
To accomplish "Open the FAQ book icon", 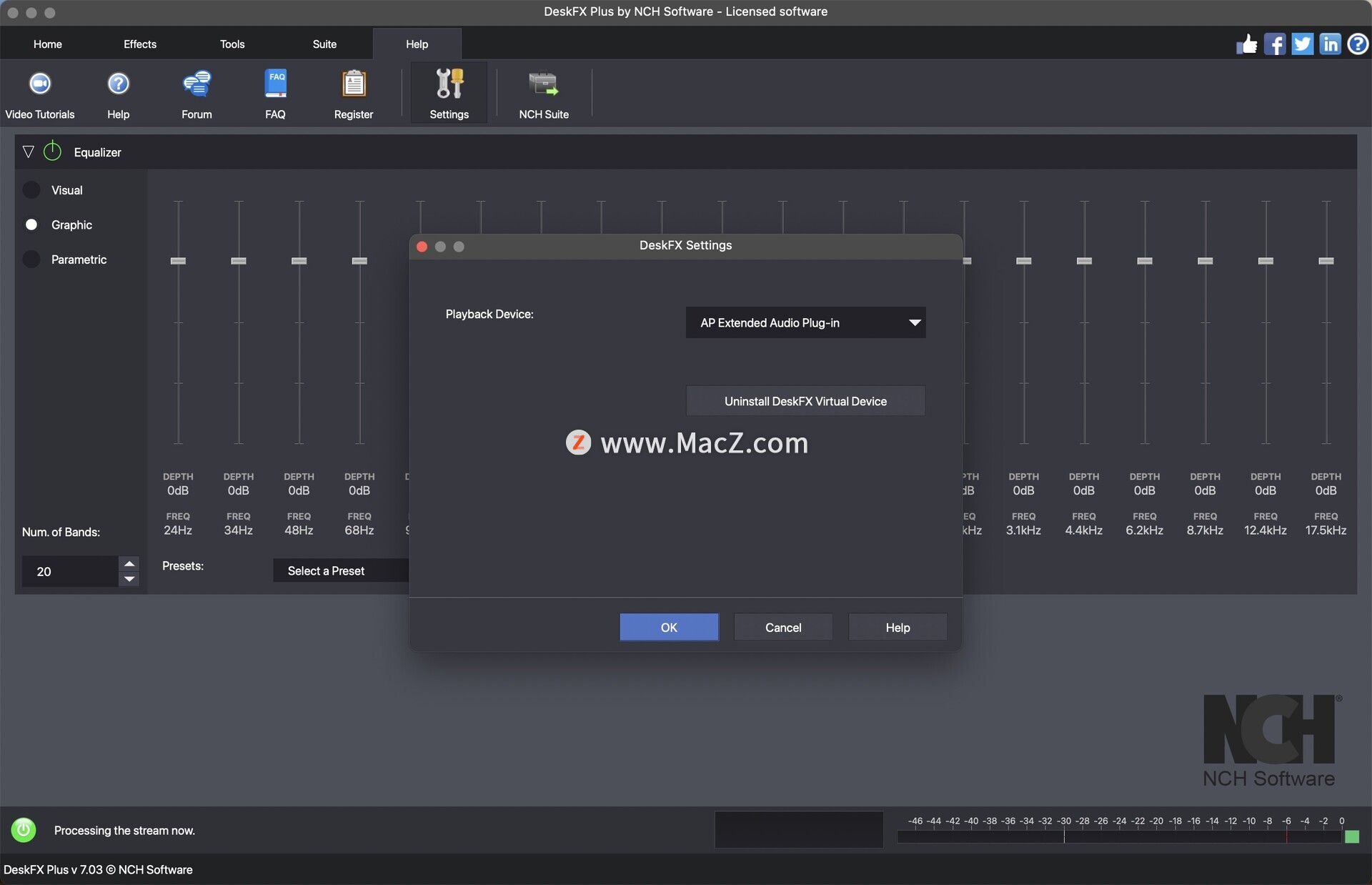I will (275, 84).
